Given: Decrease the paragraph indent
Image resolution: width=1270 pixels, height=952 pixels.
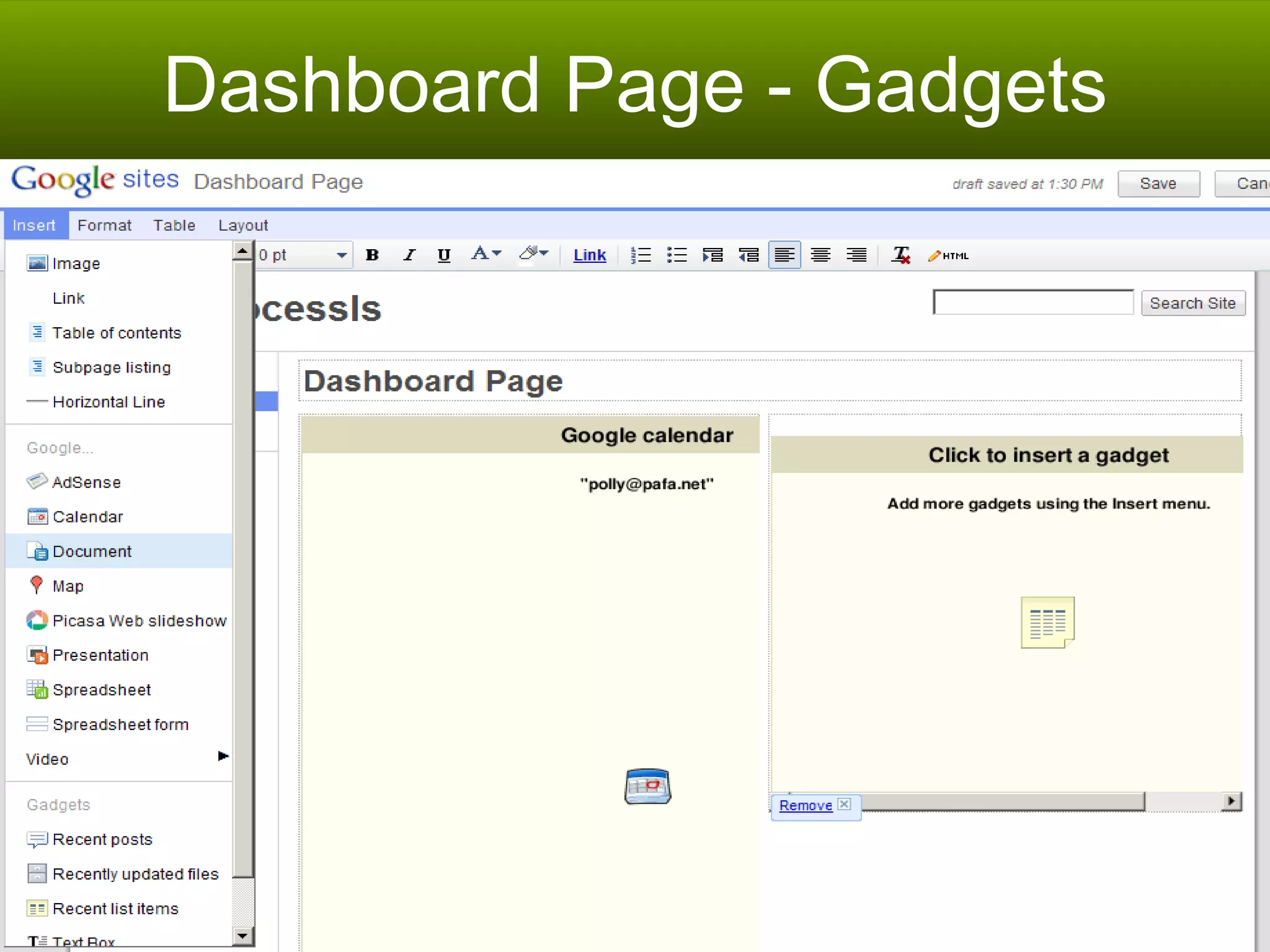Looking at the screenshot, I should 748,255.
